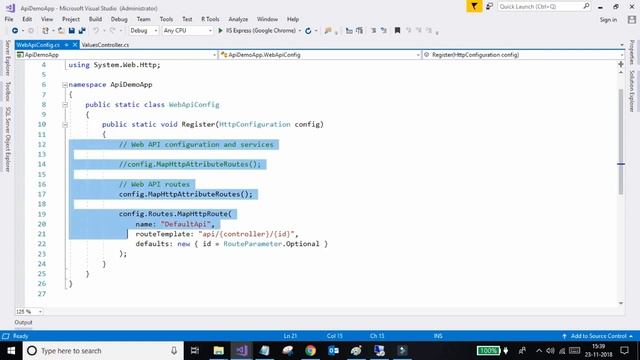
Task: Open File Explorer from the taskbar
Action: tap(219, 351)
